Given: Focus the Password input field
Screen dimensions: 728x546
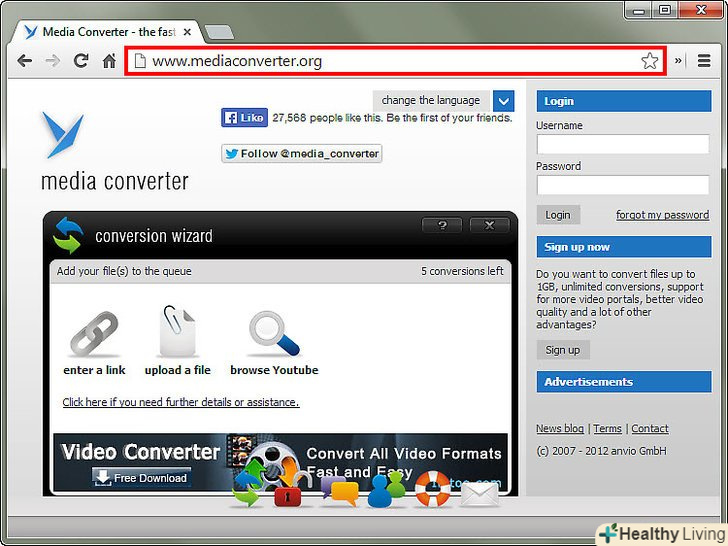Looking at the screenshot, I should click(x=623, y=185).
